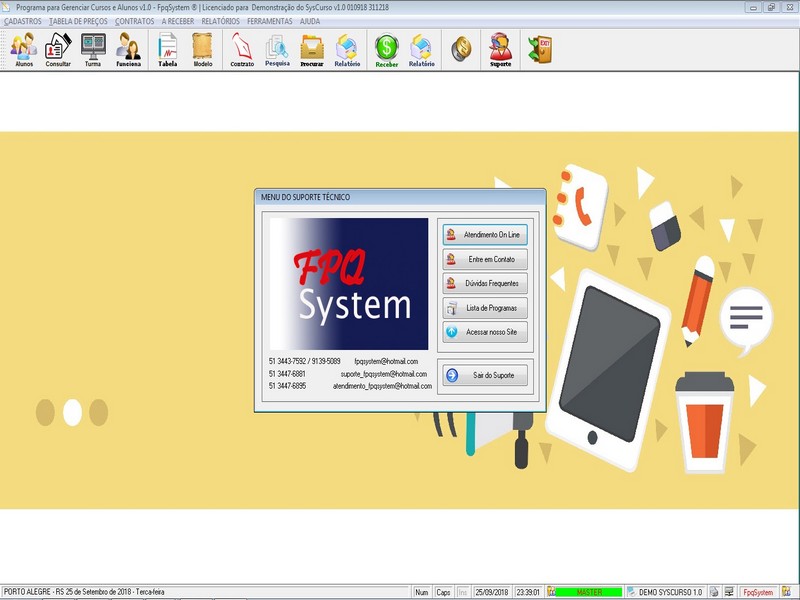Viewport: 800px width, 600px height.
Task: Click the Atendimento On Line button
Action: [x=485, y=235]
